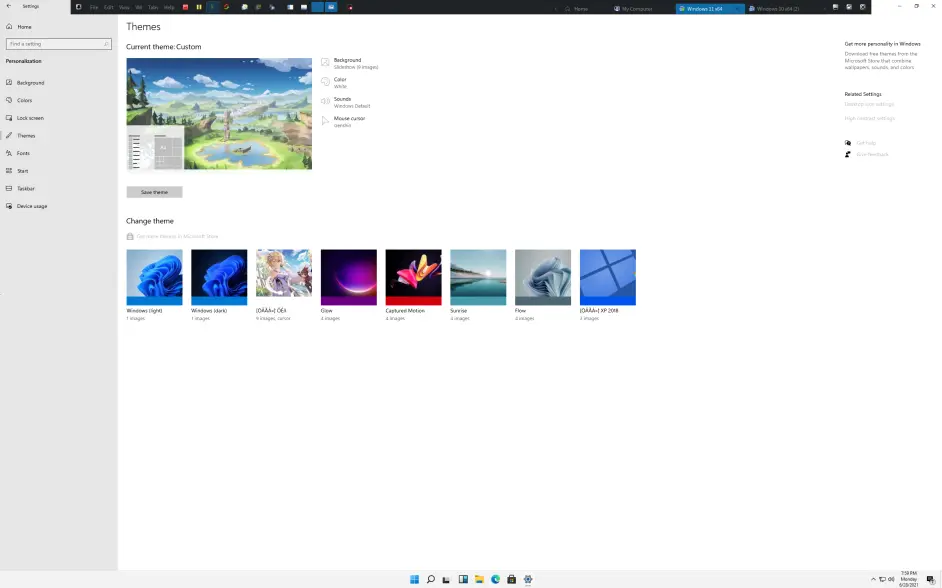Open the theme Background slideshow setting
The image size is (942, 588).
pyautogui.click(x=350, y=63)
